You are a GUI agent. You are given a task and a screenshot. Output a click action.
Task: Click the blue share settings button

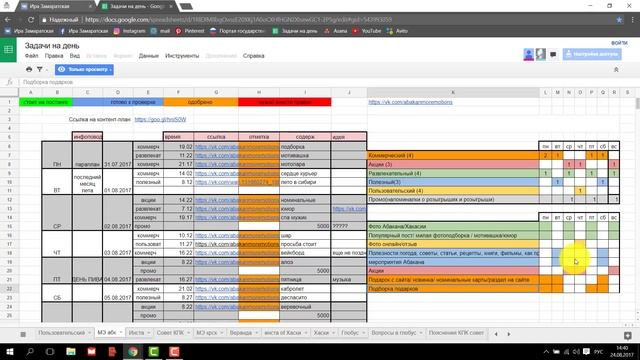592,54
